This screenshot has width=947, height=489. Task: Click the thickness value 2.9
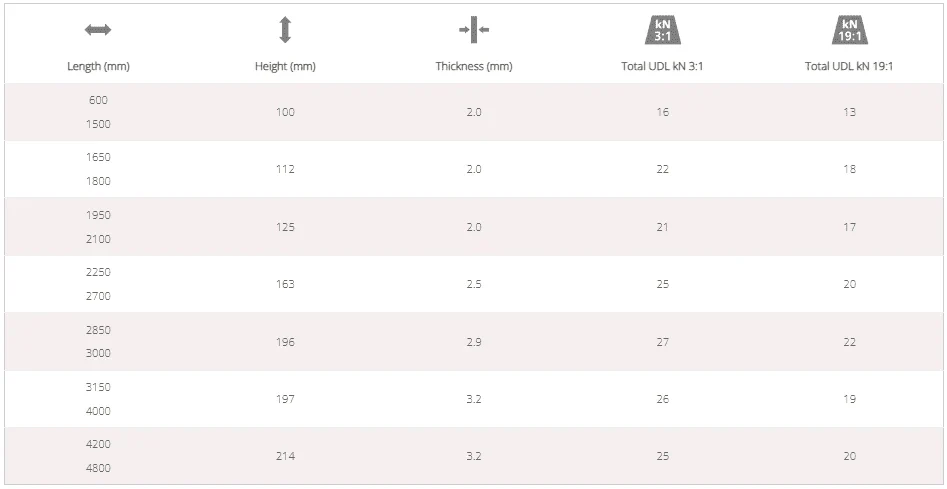[x=474, y=342]
